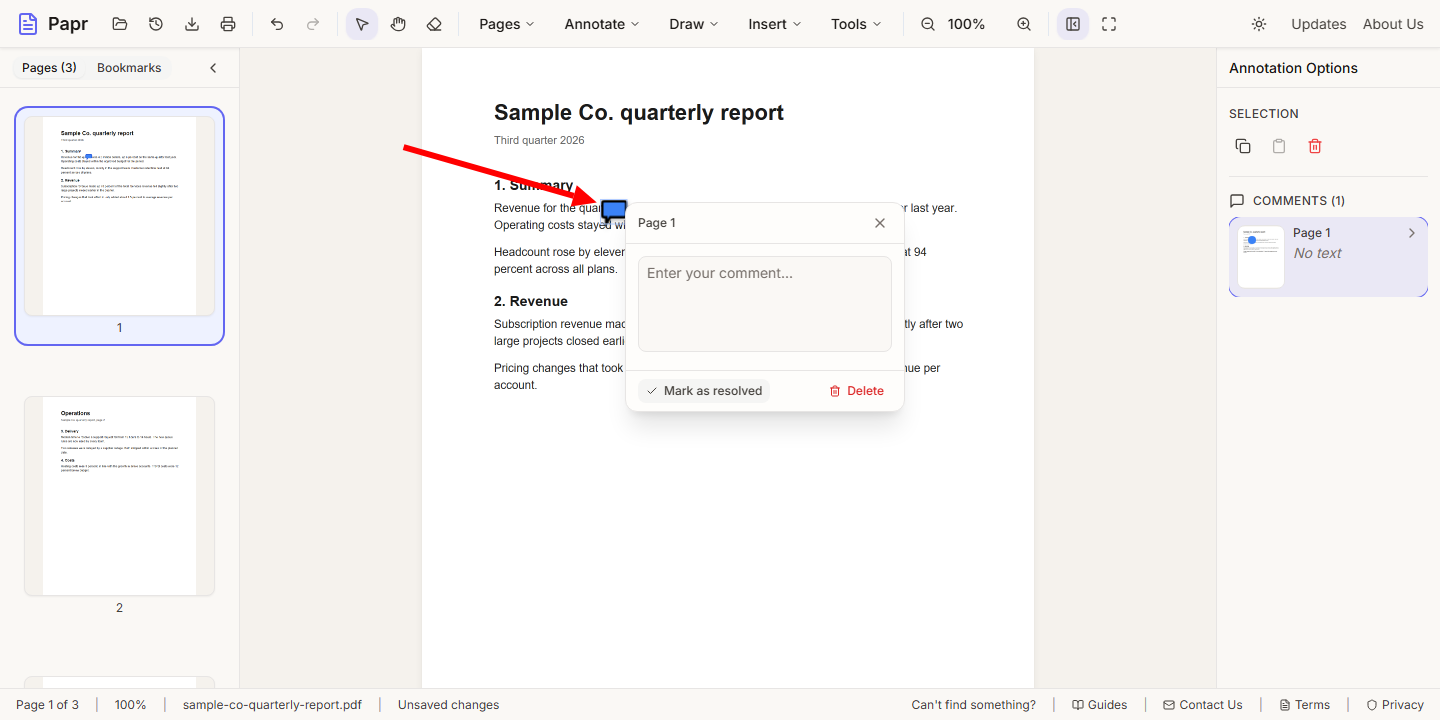This screenshot has height=720, width=1440.
Task: Zoom out with the minus magnifier
Action: (x=928, y=24)
